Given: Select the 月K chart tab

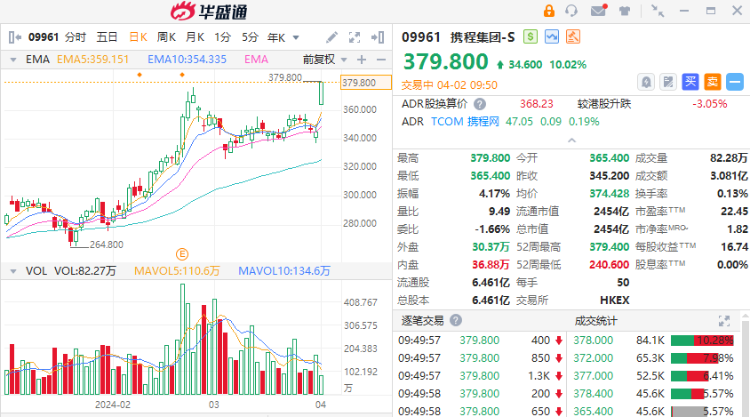Looking at the screenshot, I should click(195, 37).
